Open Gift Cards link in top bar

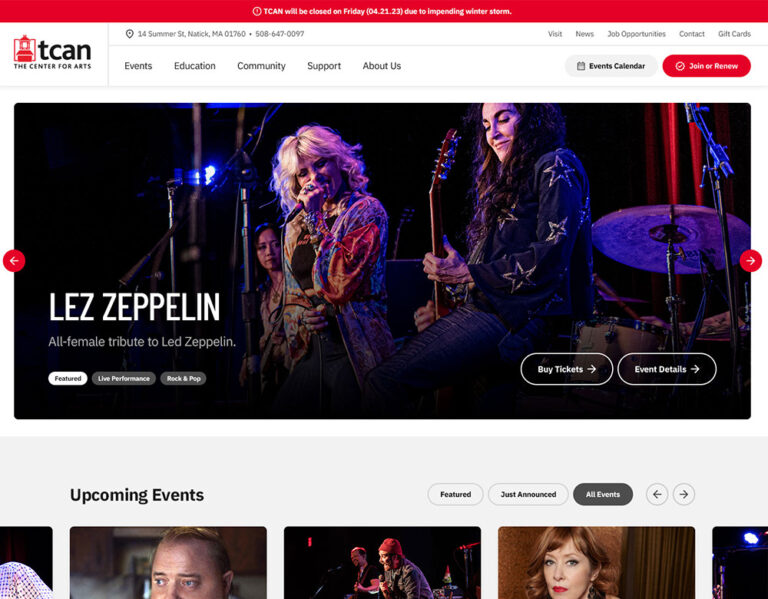(x=734, y=34)
